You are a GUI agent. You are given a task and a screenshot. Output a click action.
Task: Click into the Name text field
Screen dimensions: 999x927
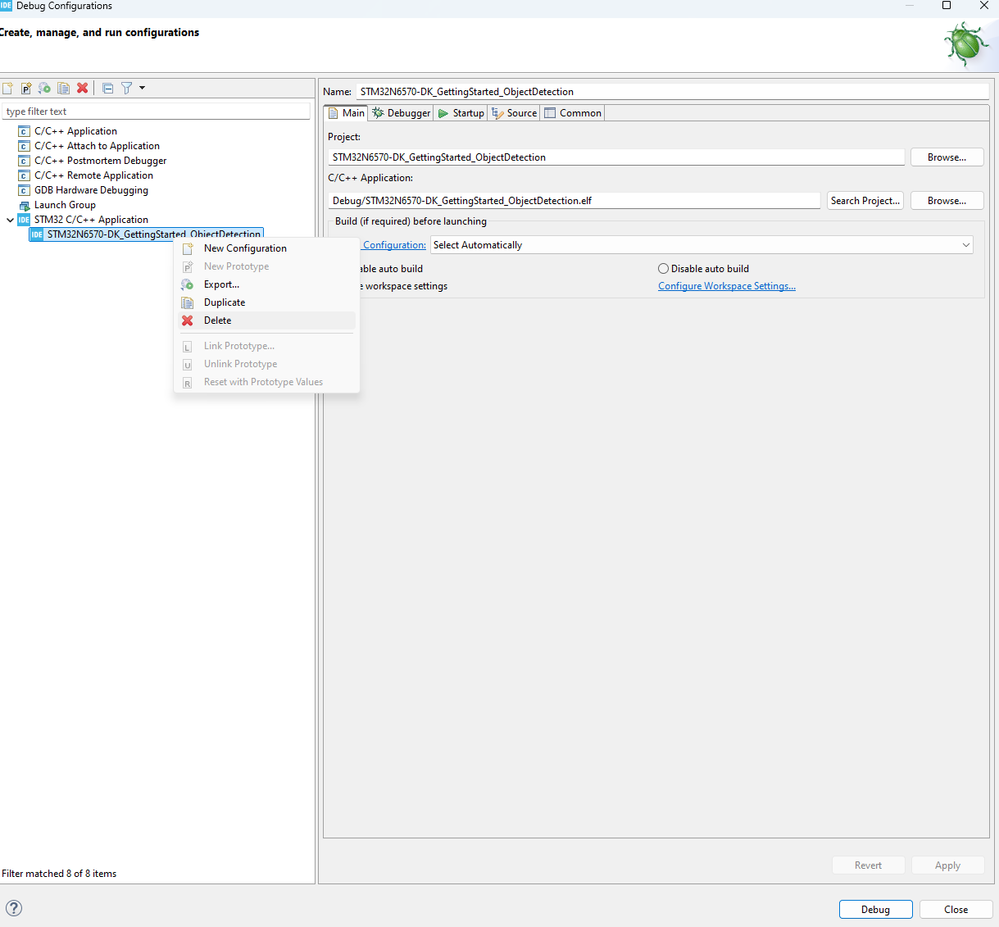click(672, 92)
